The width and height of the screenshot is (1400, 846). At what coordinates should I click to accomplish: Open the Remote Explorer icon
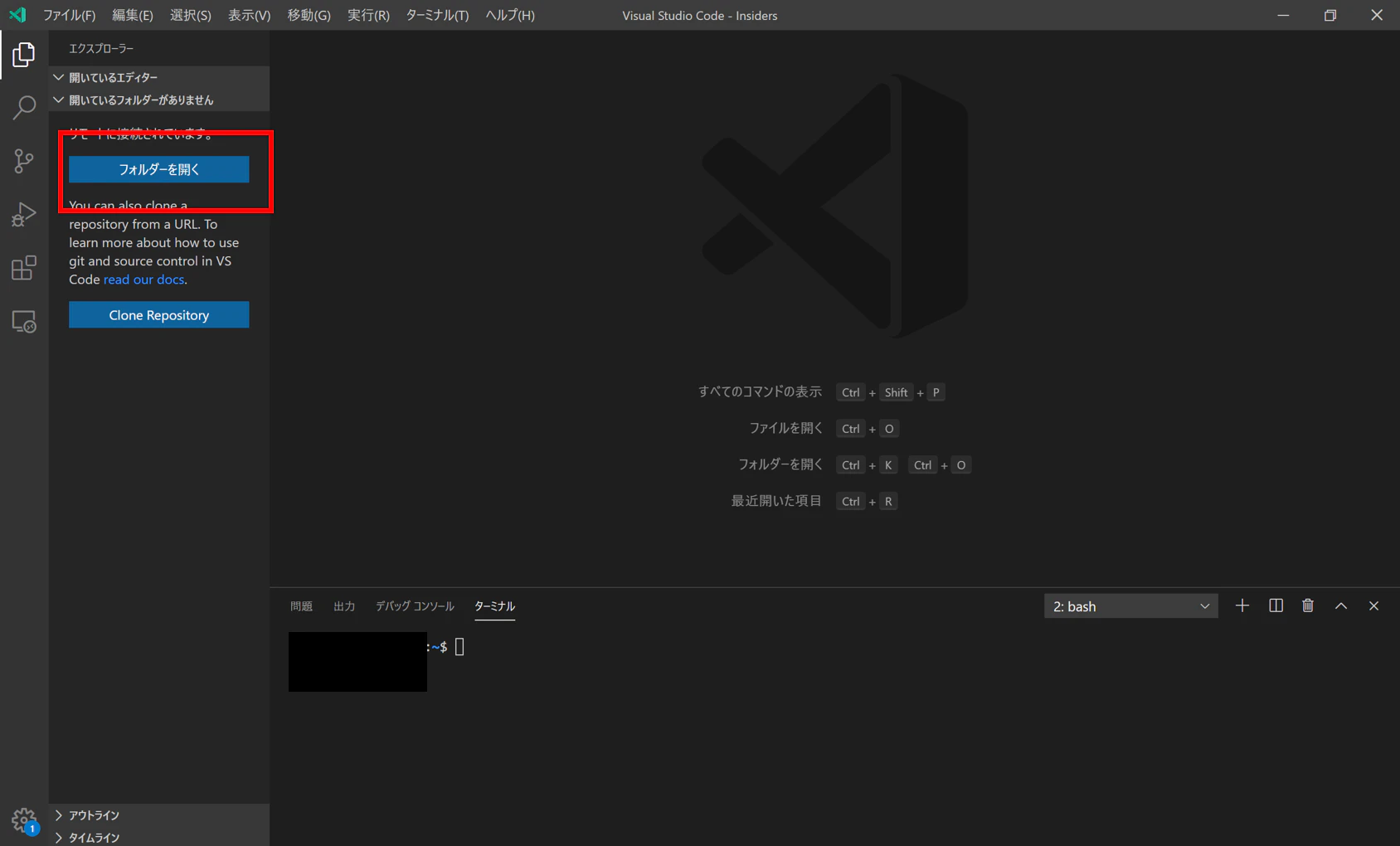(x=24, y=321)
